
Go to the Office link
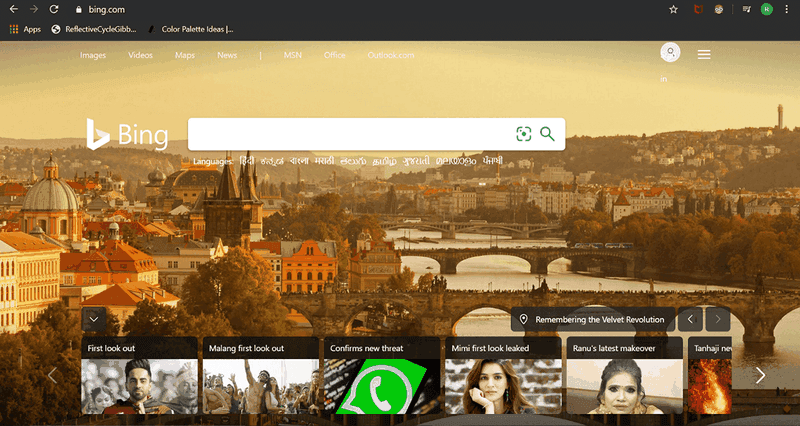[x=334, y=55]
